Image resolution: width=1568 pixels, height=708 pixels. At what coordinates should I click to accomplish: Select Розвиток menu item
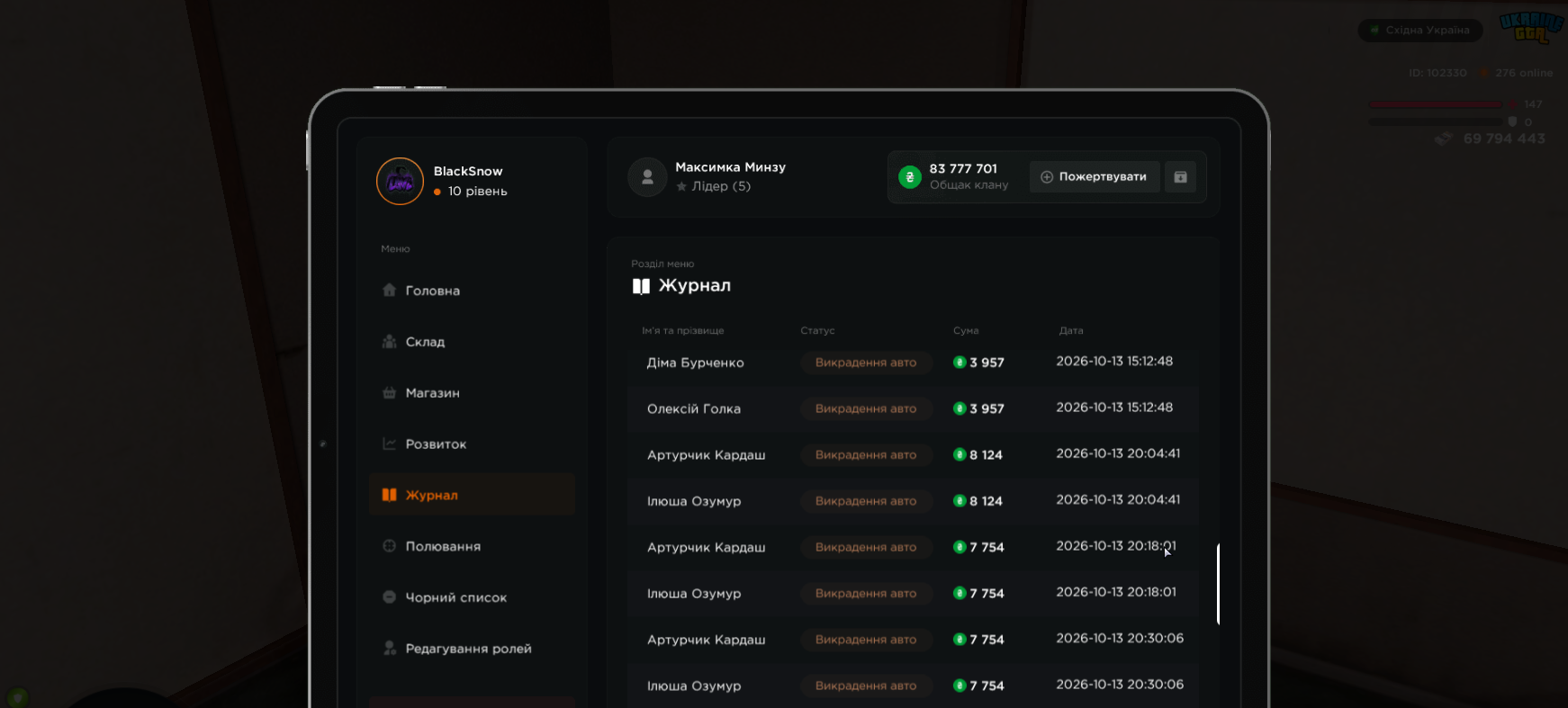(472, 444)
